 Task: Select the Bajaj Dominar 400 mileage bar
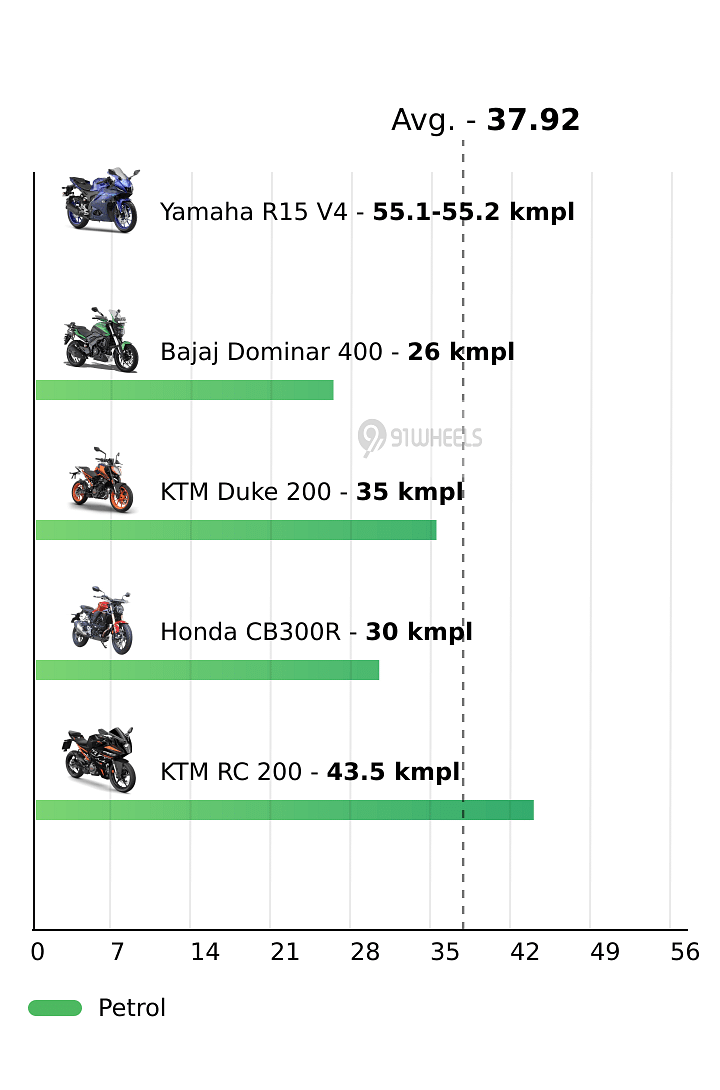click(x=185, y=390)
